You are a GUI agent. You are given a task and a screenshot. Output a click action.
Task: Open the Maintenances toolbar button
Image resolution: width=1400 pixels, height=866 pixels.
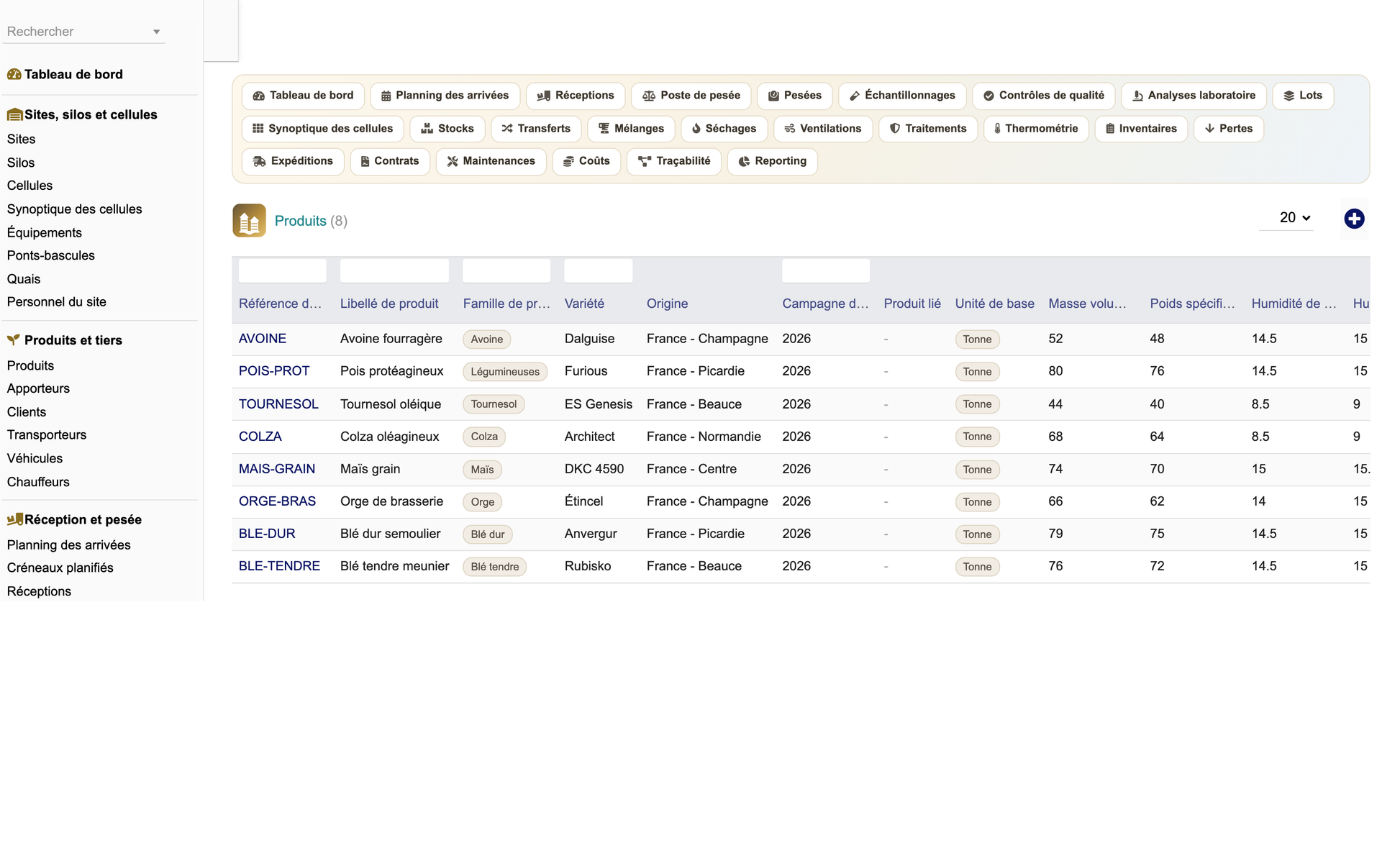coord(491,161)
